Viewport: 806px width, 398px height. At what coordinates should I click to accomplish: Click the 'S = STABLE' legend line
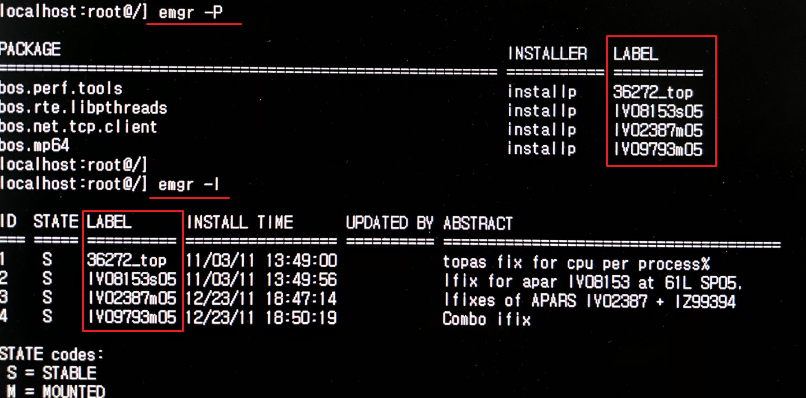coord(51,372)
